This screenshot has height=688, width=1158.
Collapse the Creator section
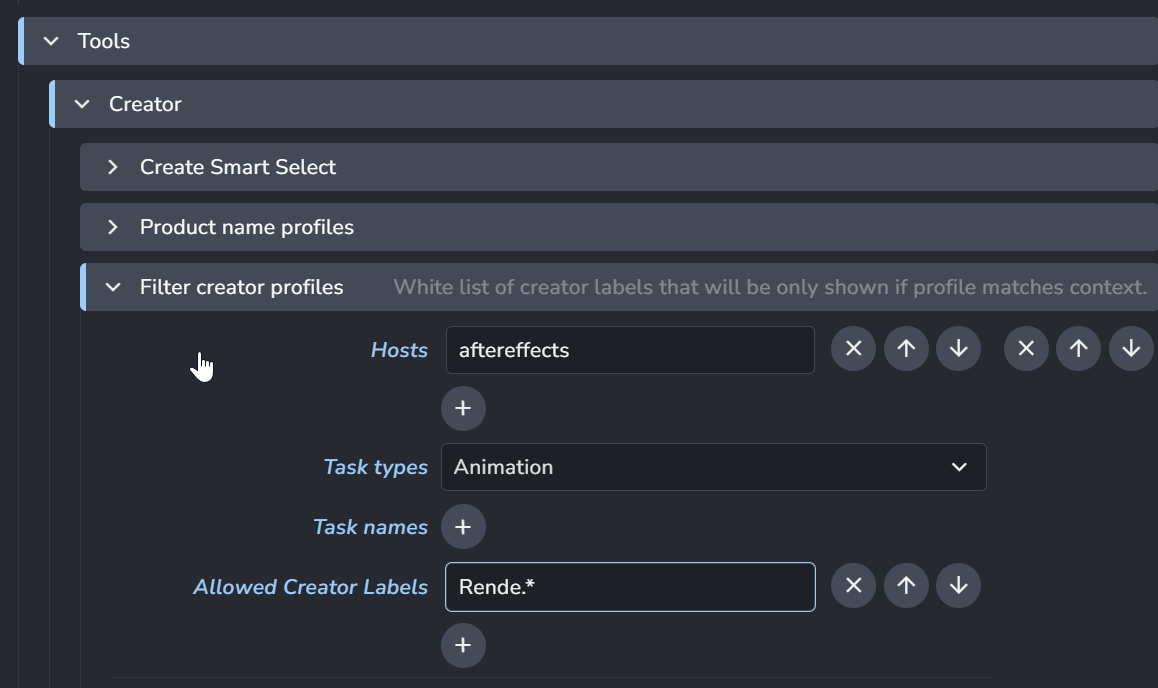(x=82, y=104)
